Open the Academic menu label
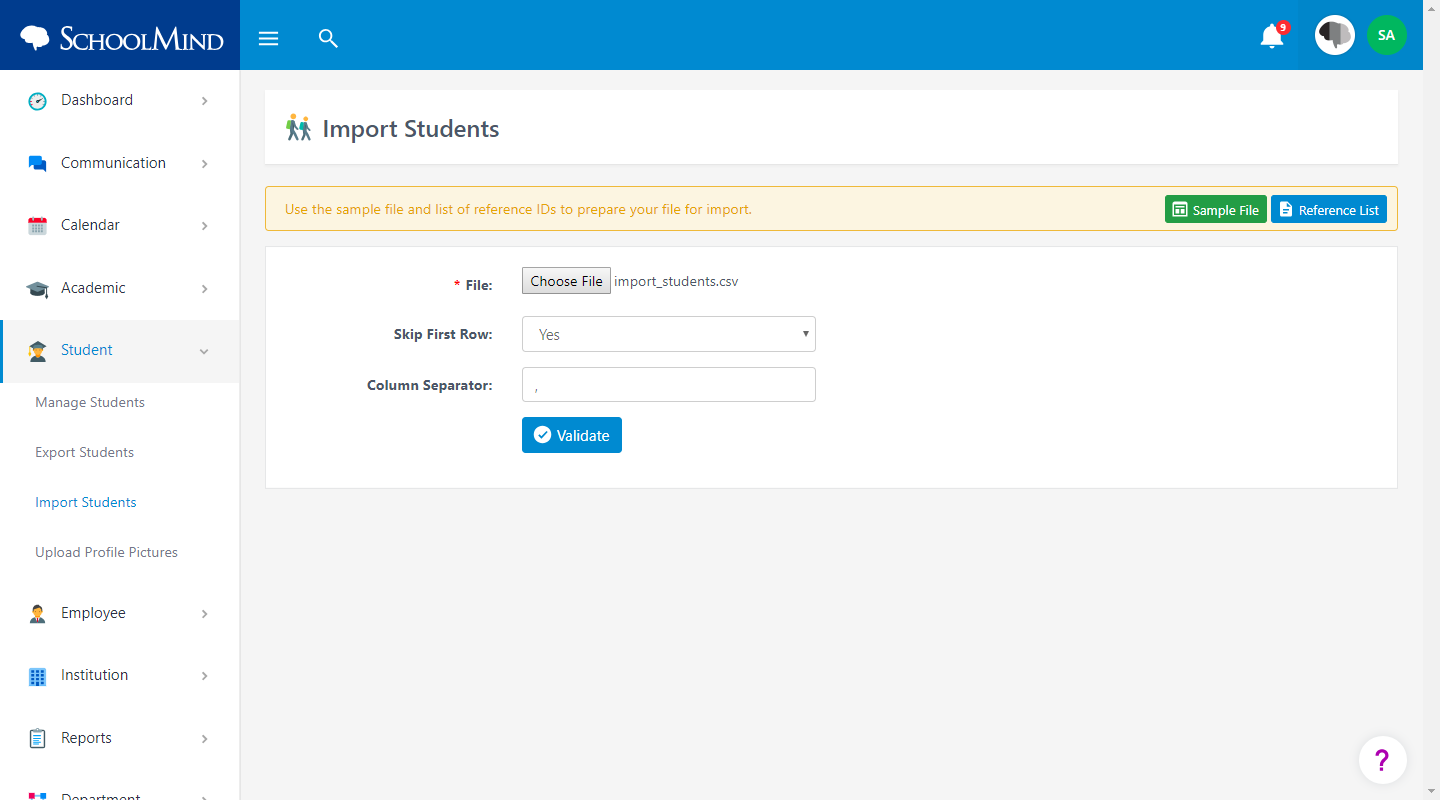 pyautogui.click(x=93, y=288)
